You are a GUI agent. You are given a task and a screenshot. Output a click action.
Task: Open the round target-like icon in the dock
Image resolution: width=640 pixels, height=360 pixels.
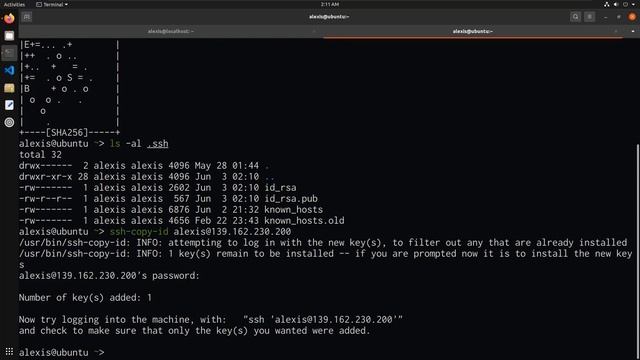[9, 122]
